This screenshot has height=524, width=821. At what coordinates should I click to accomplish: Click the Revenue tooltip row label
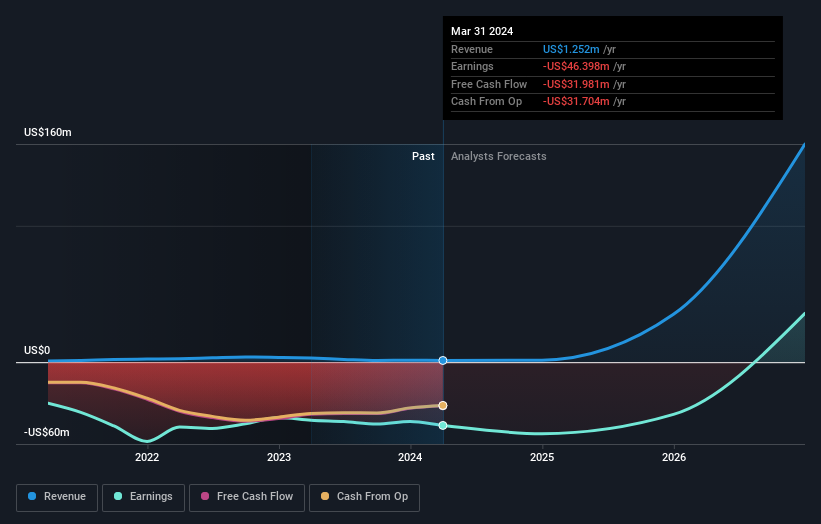point(472,49)
